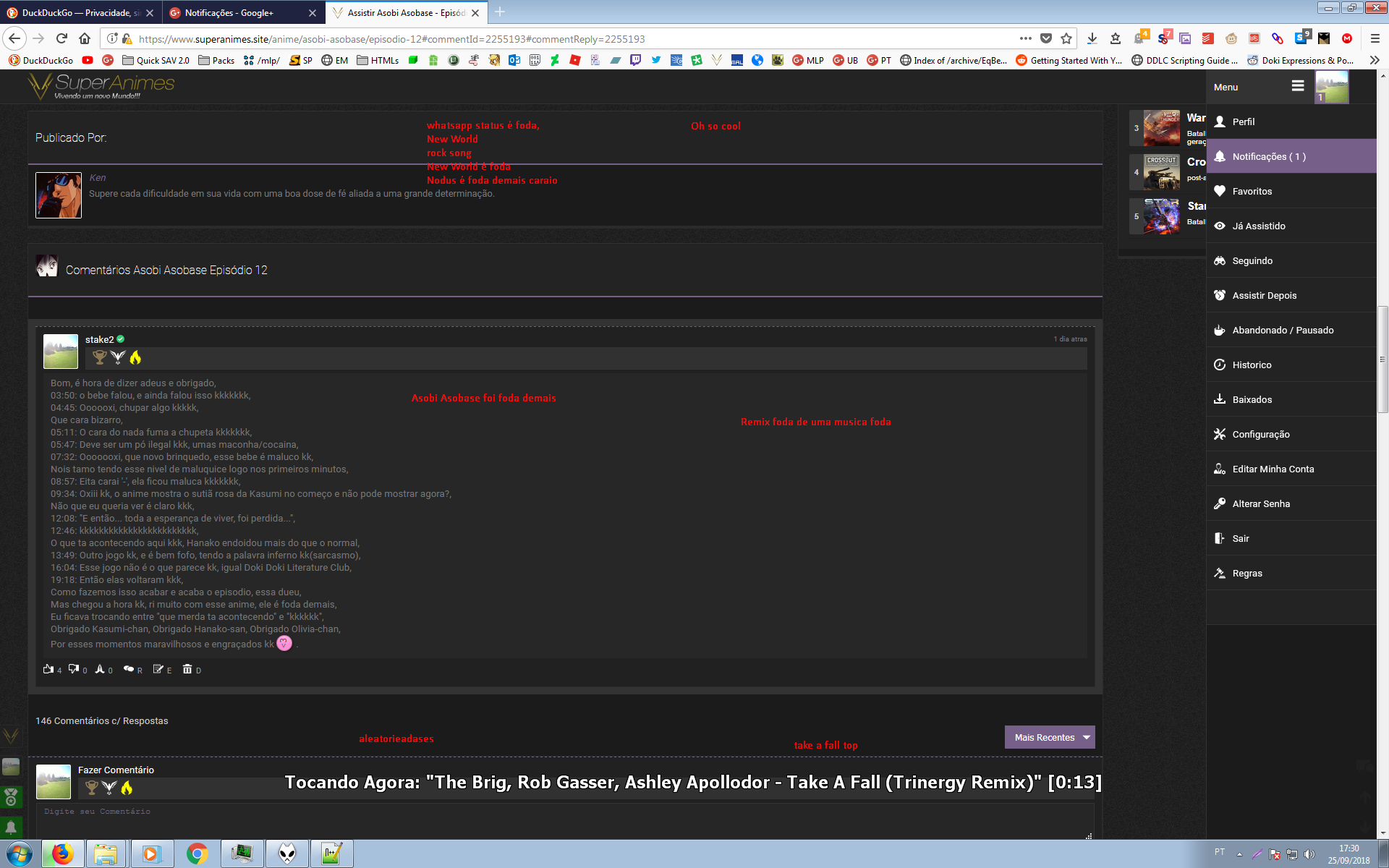Image resolution: width=1389 pixels, height=868 pixels.
Task: Open Notificações ( 1 ) menu item
Action: (1269, 156)
